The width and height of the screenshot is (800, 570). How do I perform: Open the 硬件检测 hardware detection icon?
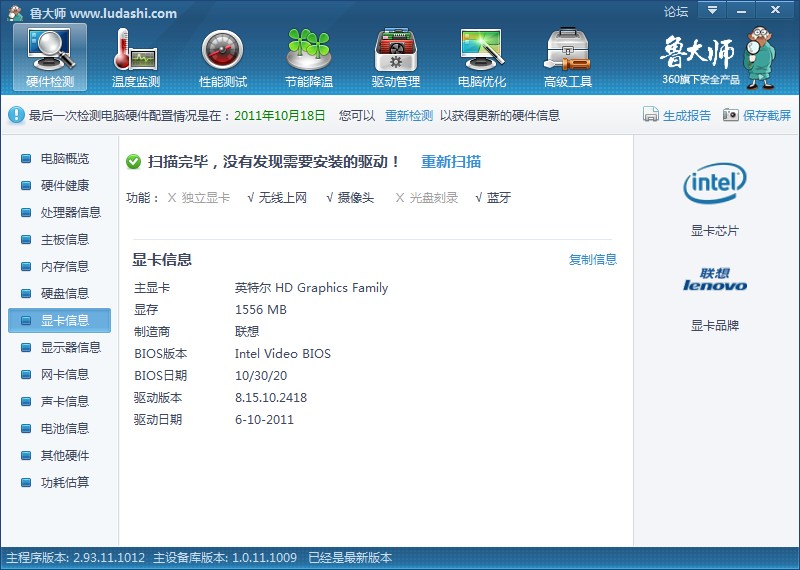[x=50, y=57]
